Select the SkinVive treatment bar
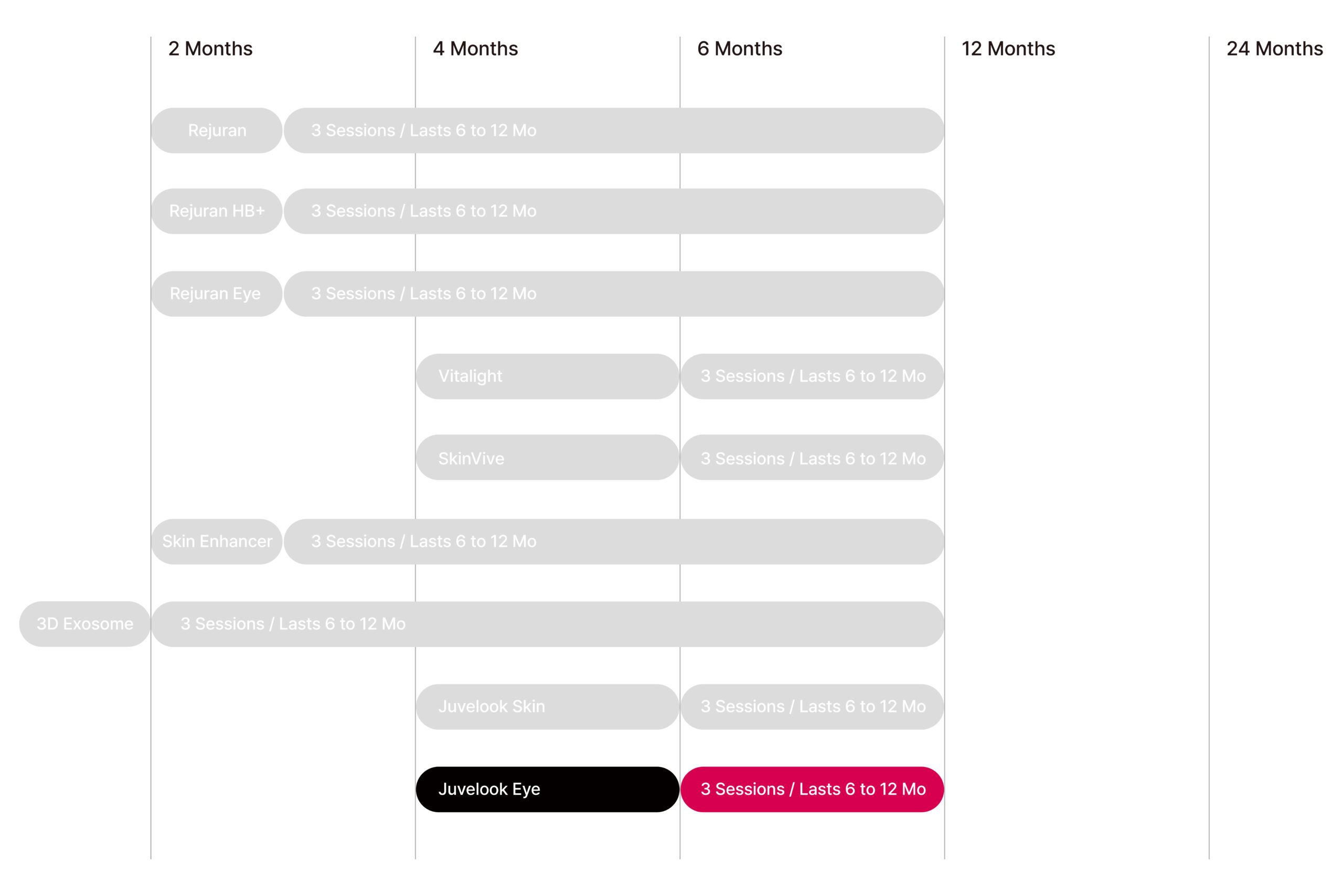 (548, 458)
